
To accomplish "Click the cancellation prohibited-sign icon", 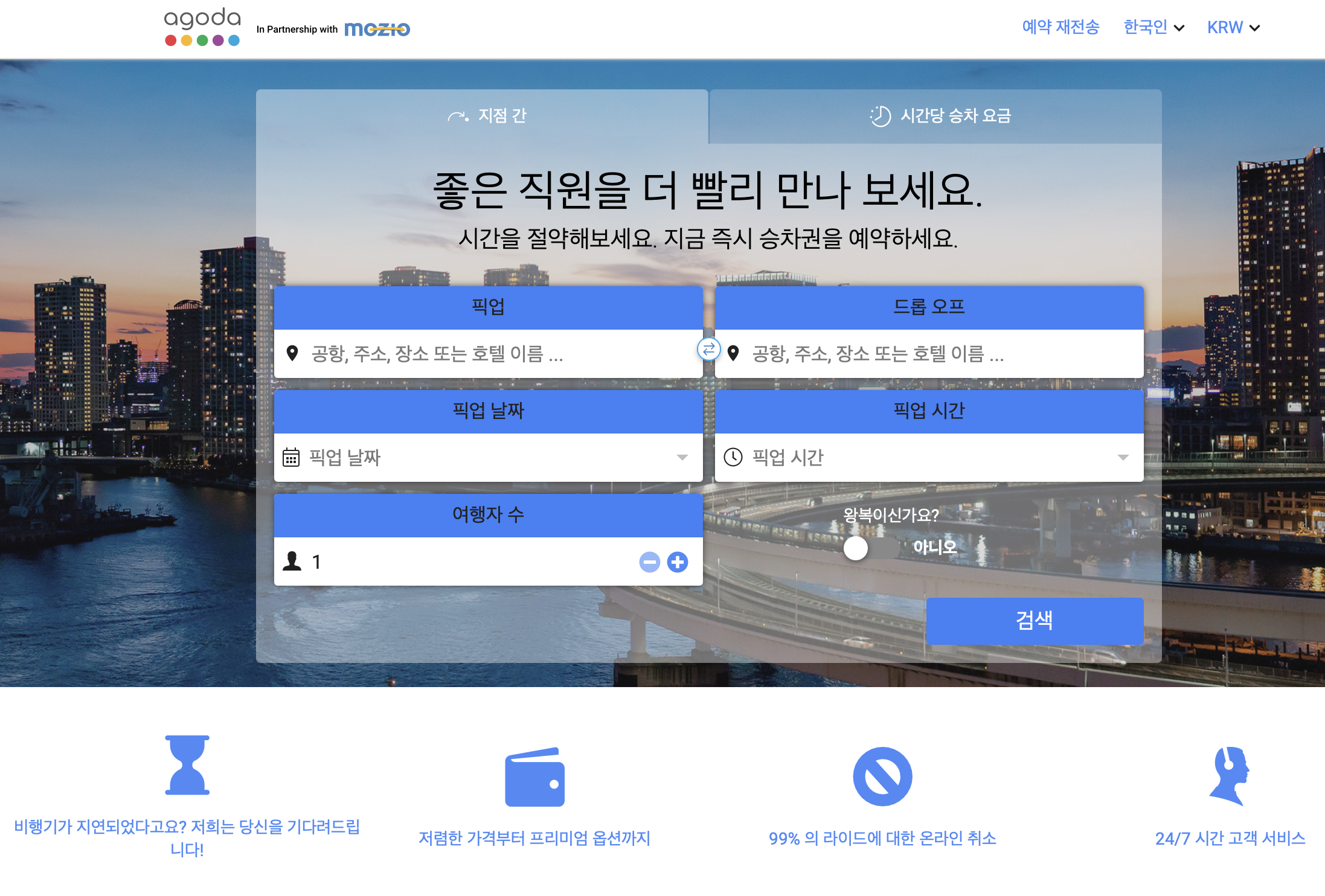I will coord(882,776).
